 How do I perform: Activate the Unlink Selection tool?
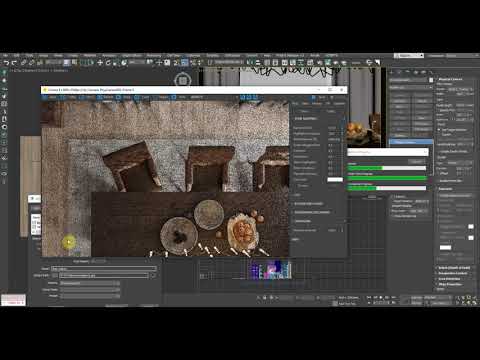[x=32, y=63]
